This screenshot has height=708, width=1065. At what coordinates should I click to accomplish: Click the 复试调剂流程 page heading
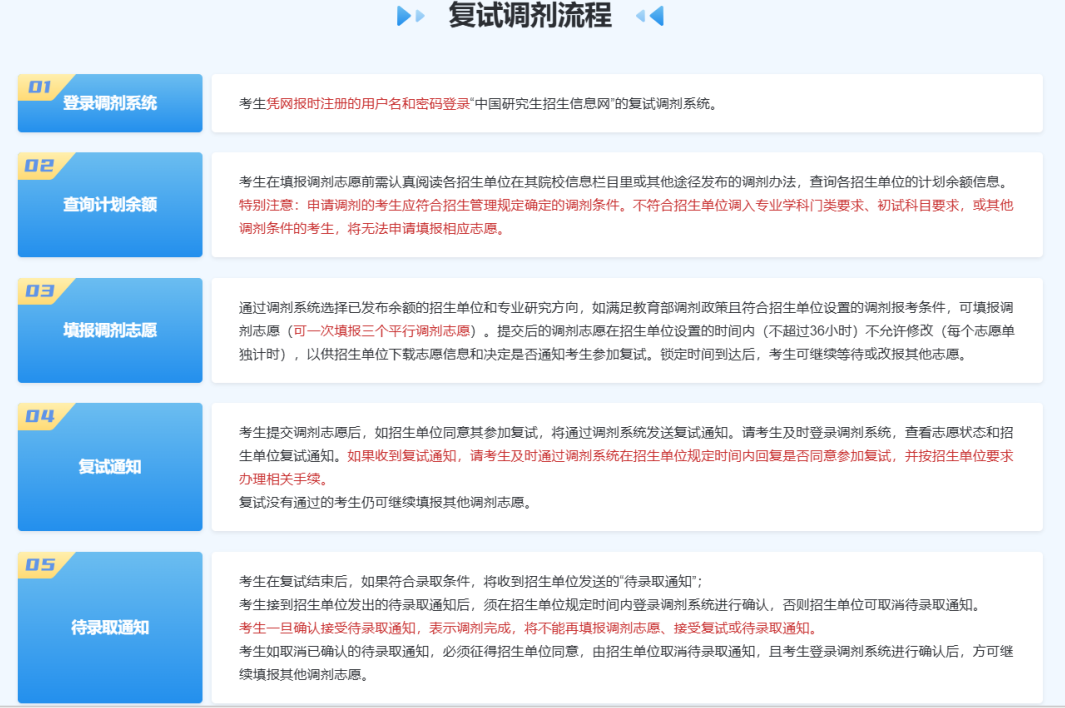pyautogui.click(x=530, y=16)
